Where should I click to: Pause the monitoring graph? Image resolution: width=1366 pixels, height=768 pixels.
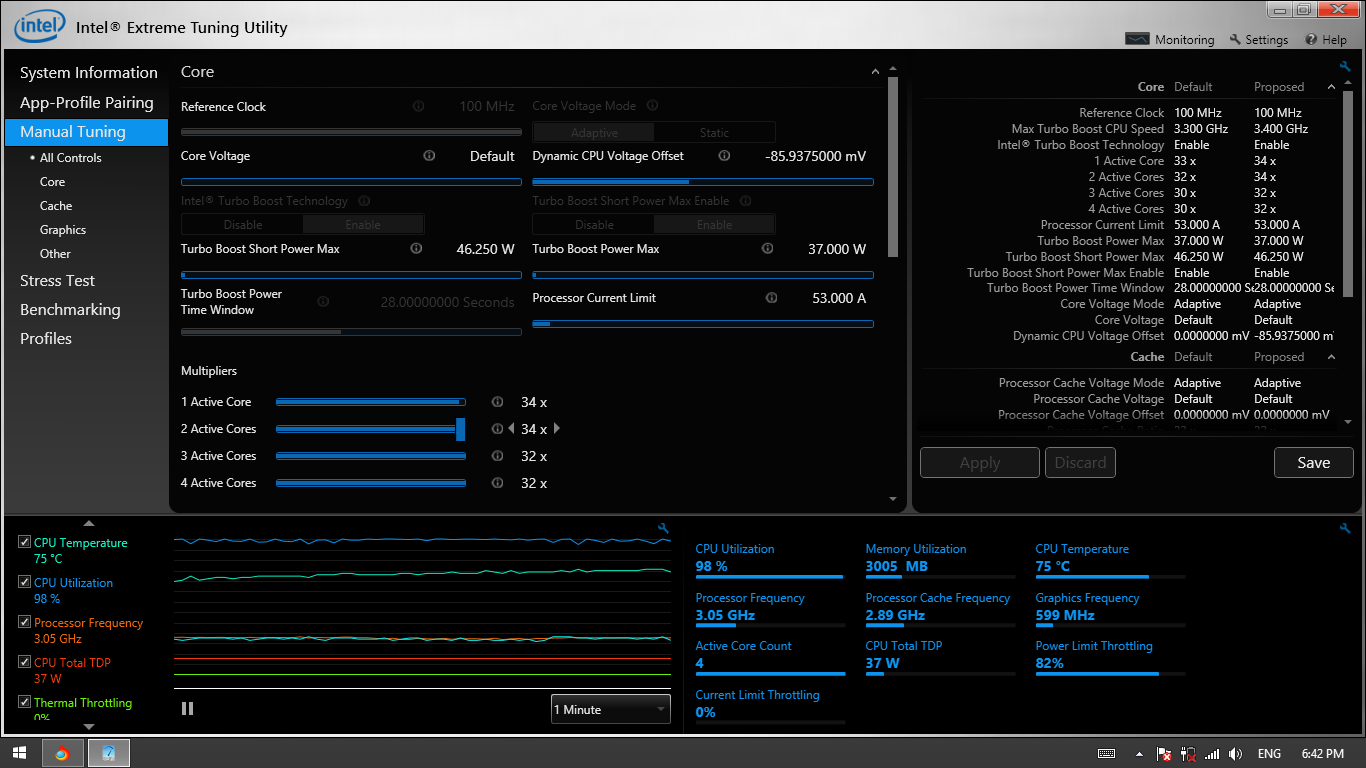point(187,708)
